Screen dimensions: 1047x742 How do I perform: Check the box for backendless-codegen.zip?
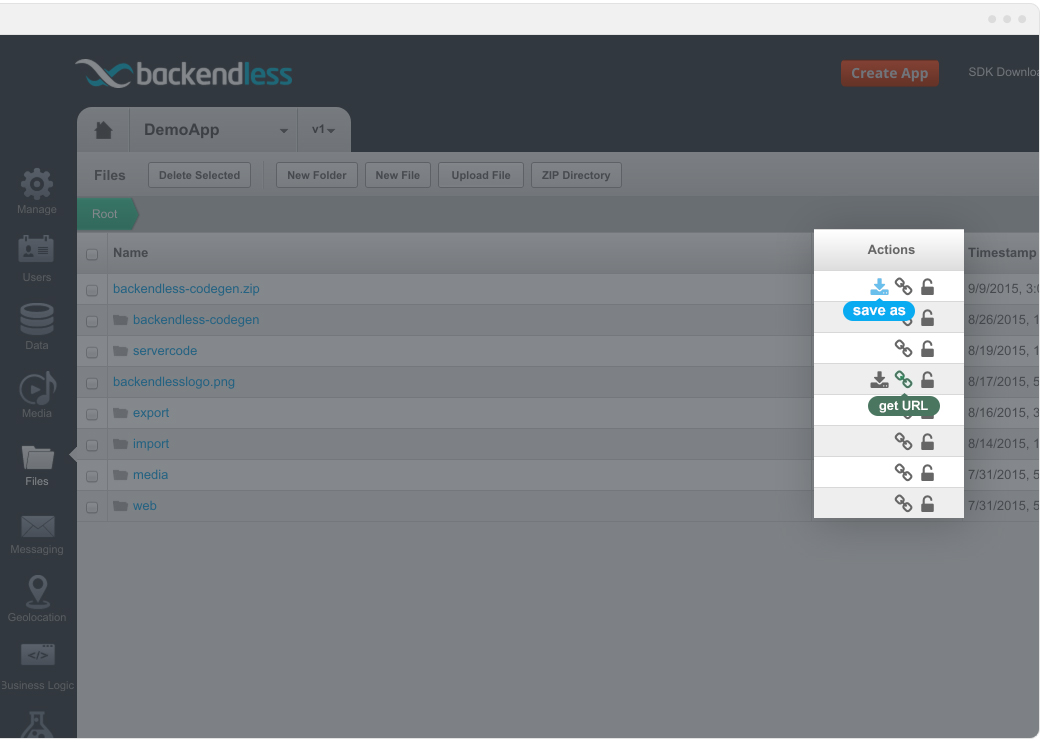coord(92,291)
